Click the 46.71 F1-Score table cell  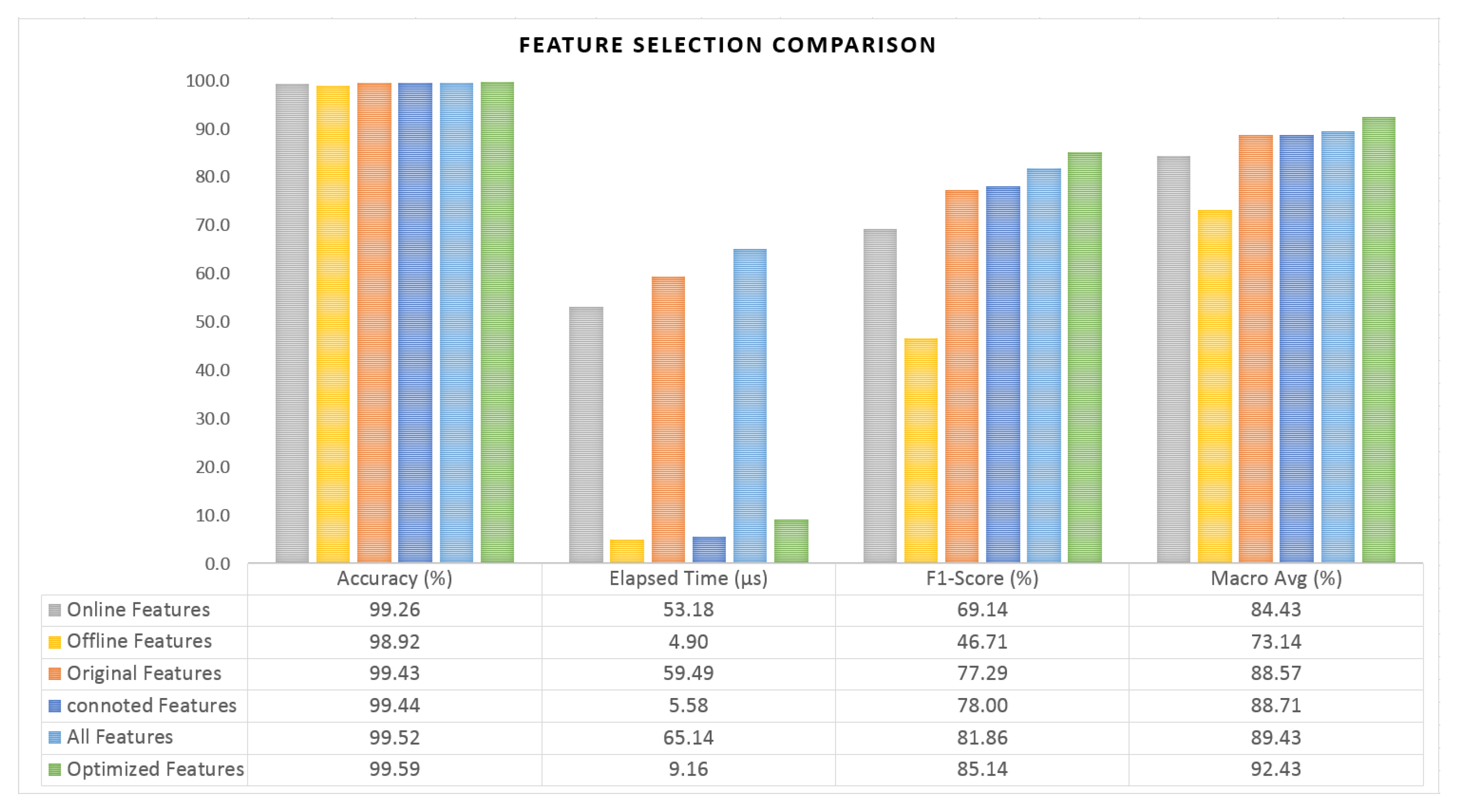982,642
